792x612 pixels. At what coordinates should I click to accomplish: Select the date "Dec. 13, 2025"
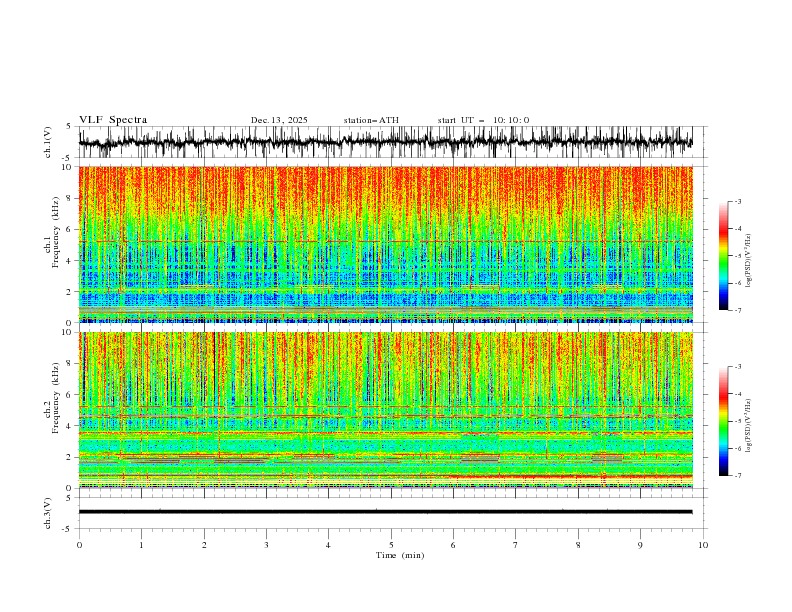tap(279, 120)
